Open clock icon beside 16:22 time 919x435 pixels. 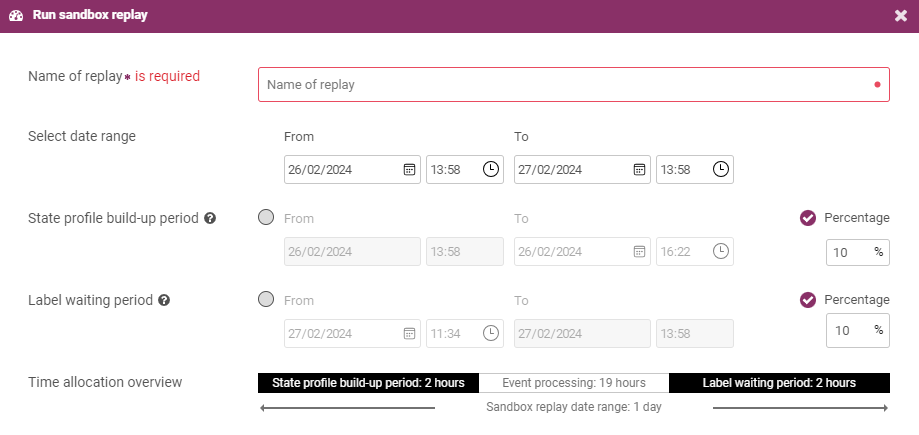point(720,252)
